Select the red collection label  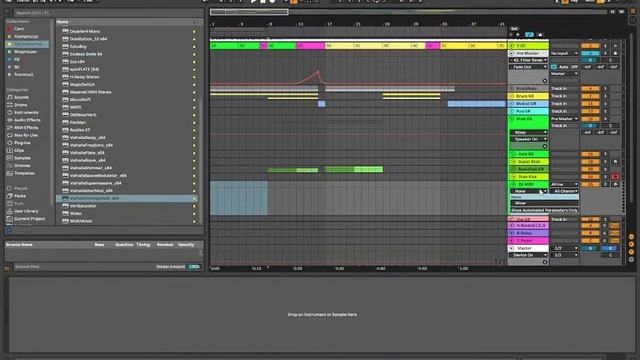19,29
